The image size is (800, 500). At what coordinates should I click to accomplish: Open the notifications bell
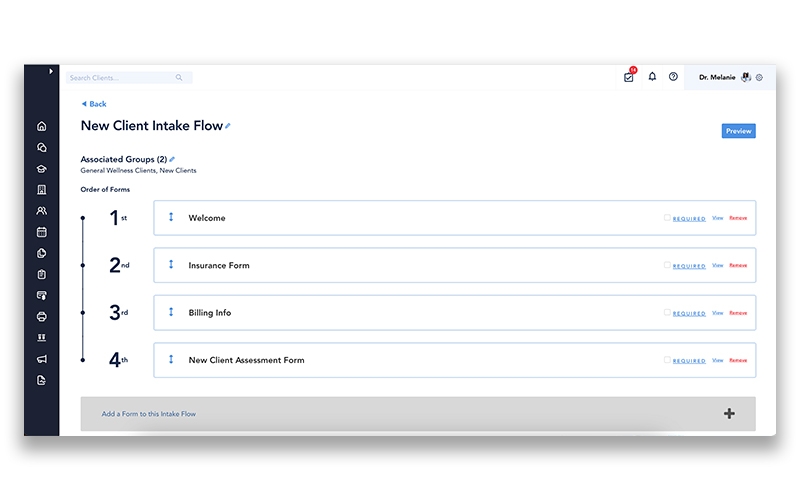(x=652, y=77)
